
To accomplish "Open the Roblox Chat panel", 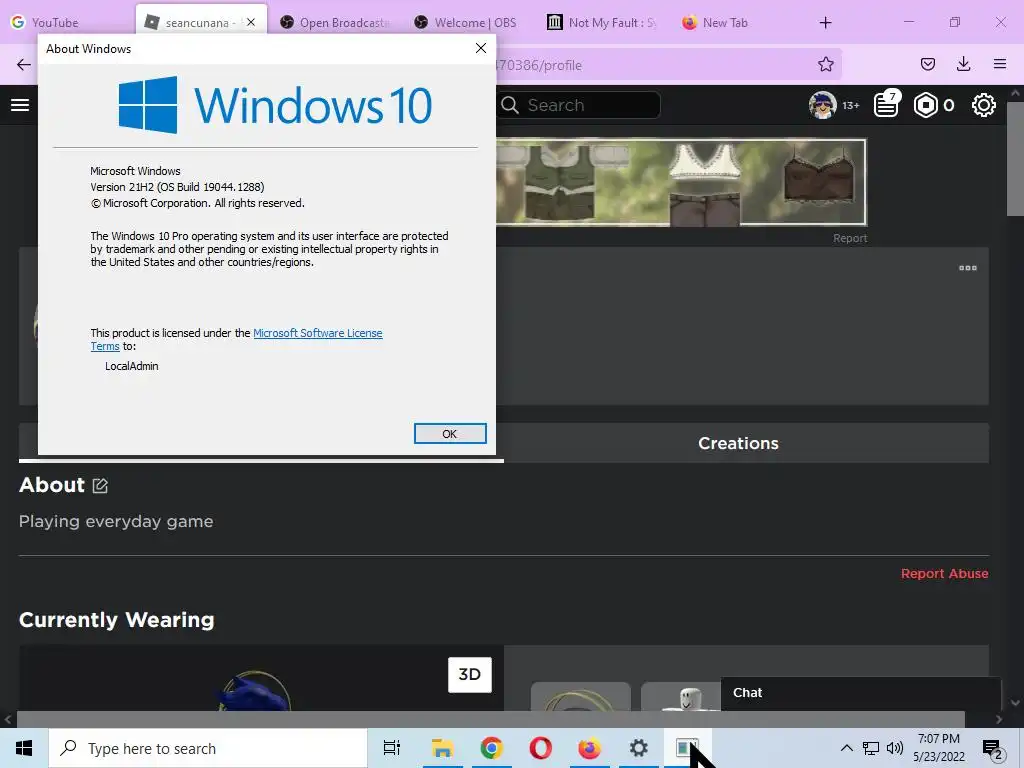I will click(860, 693).
